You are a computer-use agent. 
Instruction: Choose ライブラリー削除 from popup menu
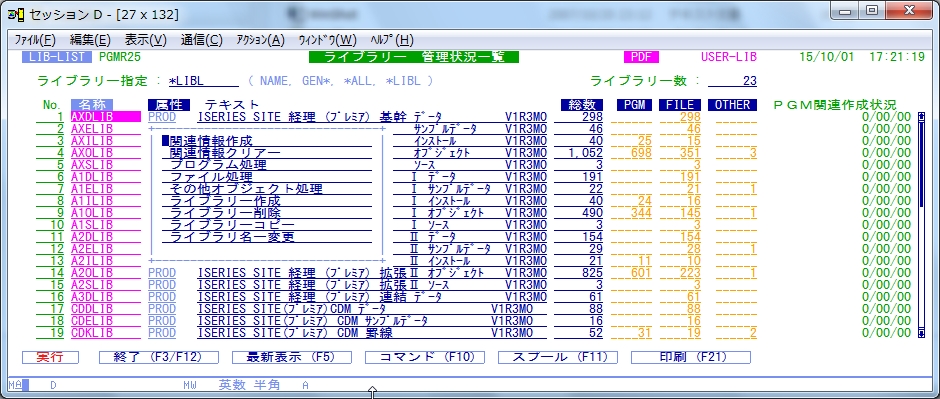[x=225, y=213]
